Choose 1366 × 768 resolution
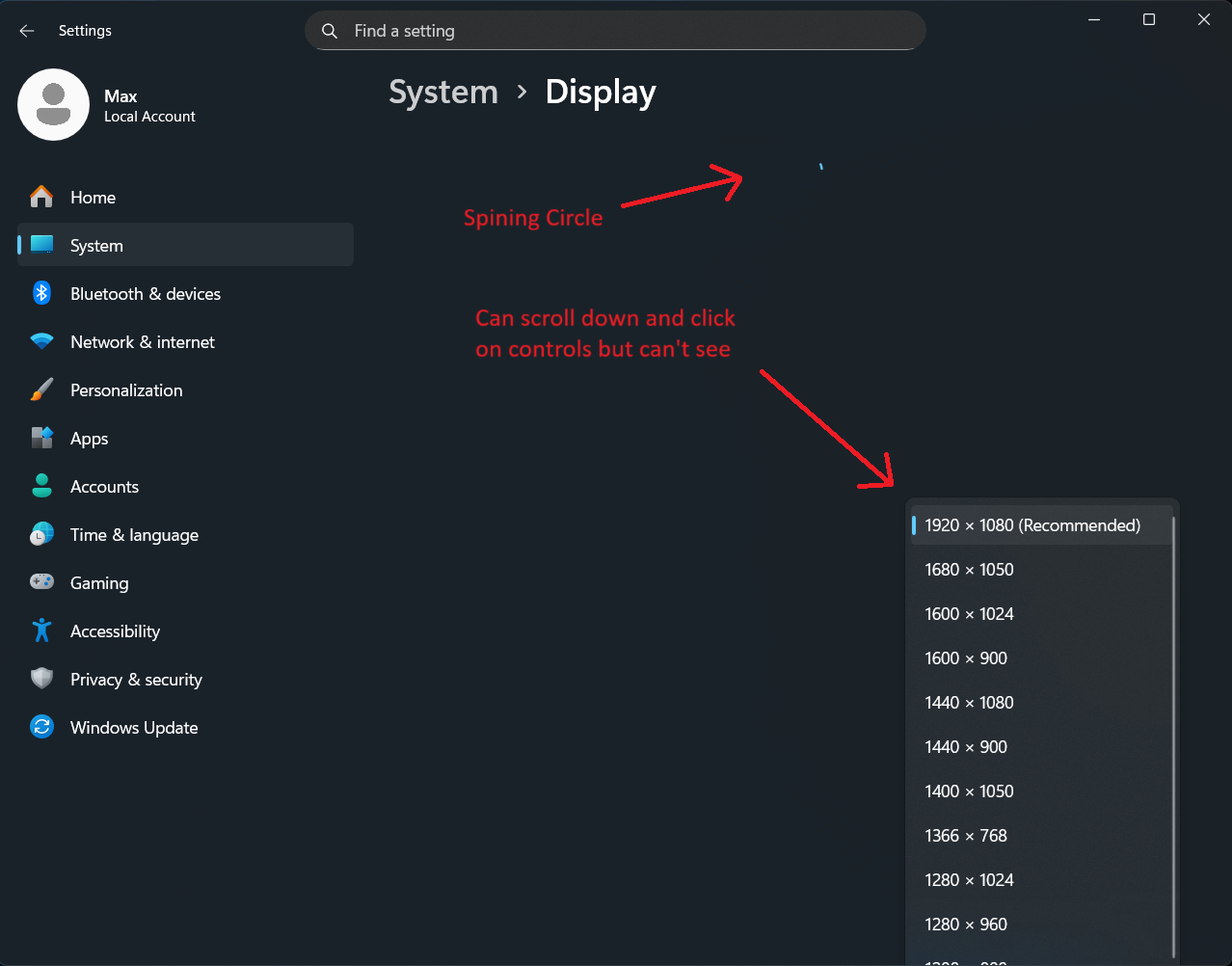 coord(1041,836)
